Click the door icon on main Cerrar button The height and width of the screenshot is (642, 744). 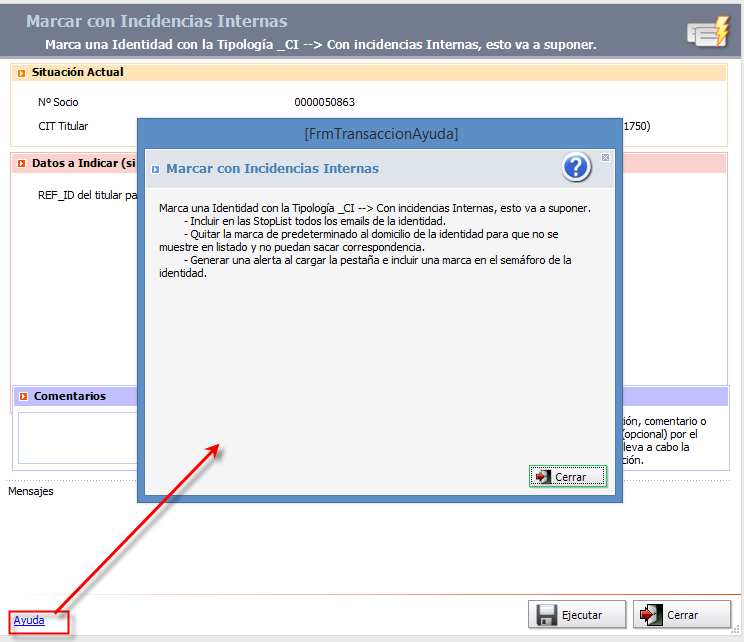click(x=651, y=615)
